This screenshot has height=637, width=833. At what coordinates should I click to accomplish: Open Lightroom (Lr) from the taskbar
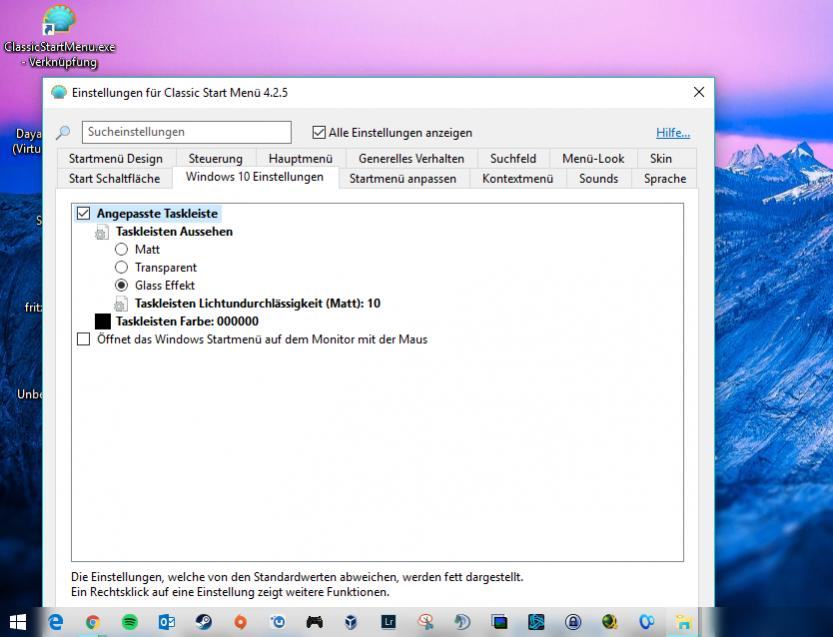[x=388, y=622]
